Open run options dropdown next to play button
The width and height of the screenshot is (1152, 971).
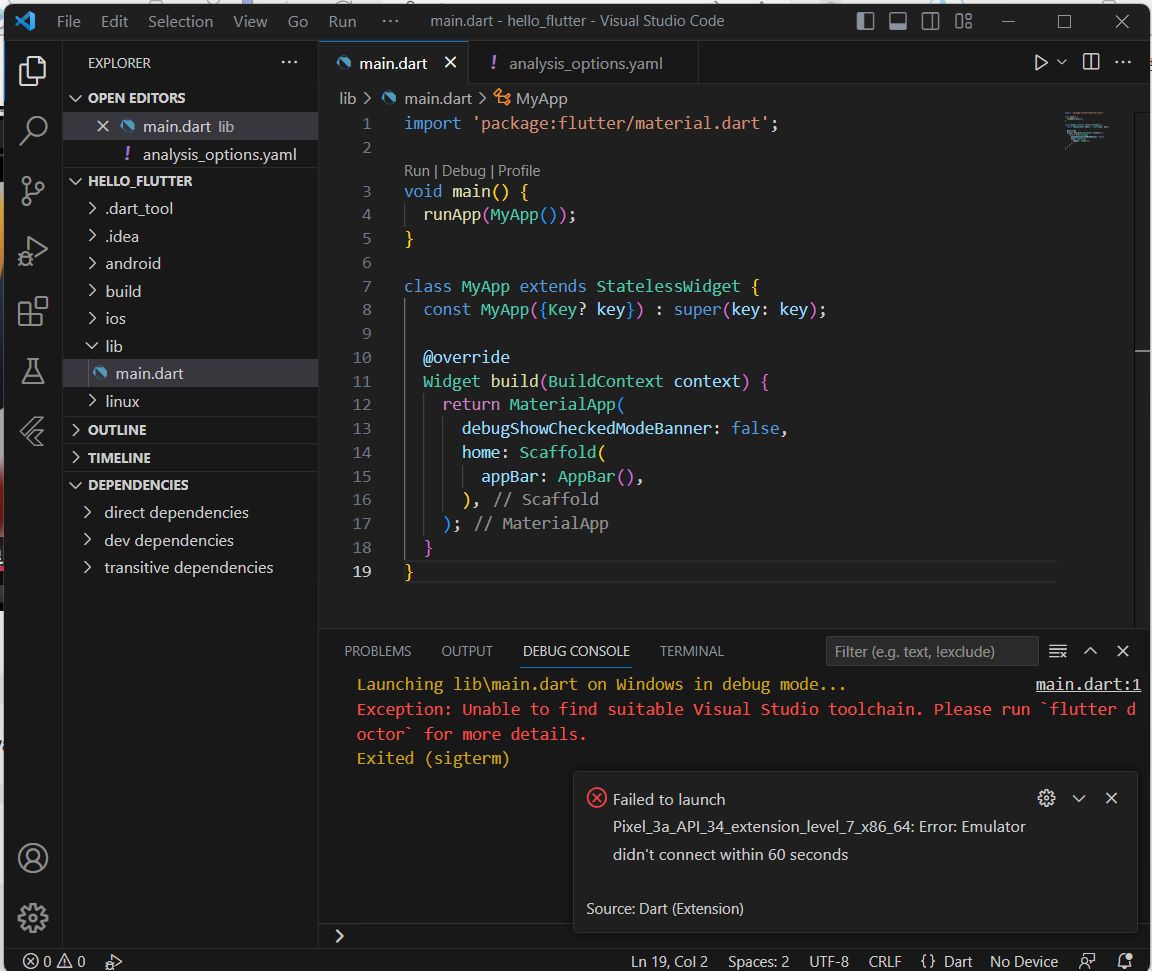1062,62
